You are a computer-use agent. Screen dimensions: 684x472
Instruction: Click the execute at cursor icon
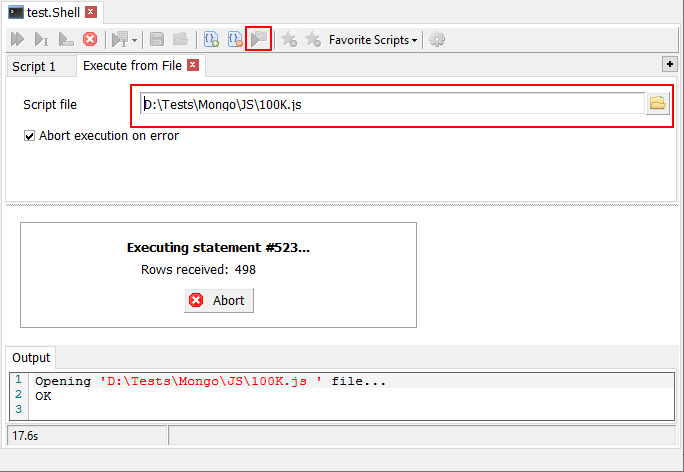point(42,40)
